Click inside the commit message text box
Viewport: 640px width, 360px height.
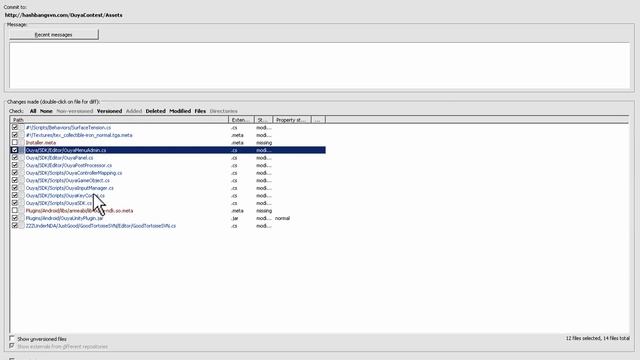[320, 65]
